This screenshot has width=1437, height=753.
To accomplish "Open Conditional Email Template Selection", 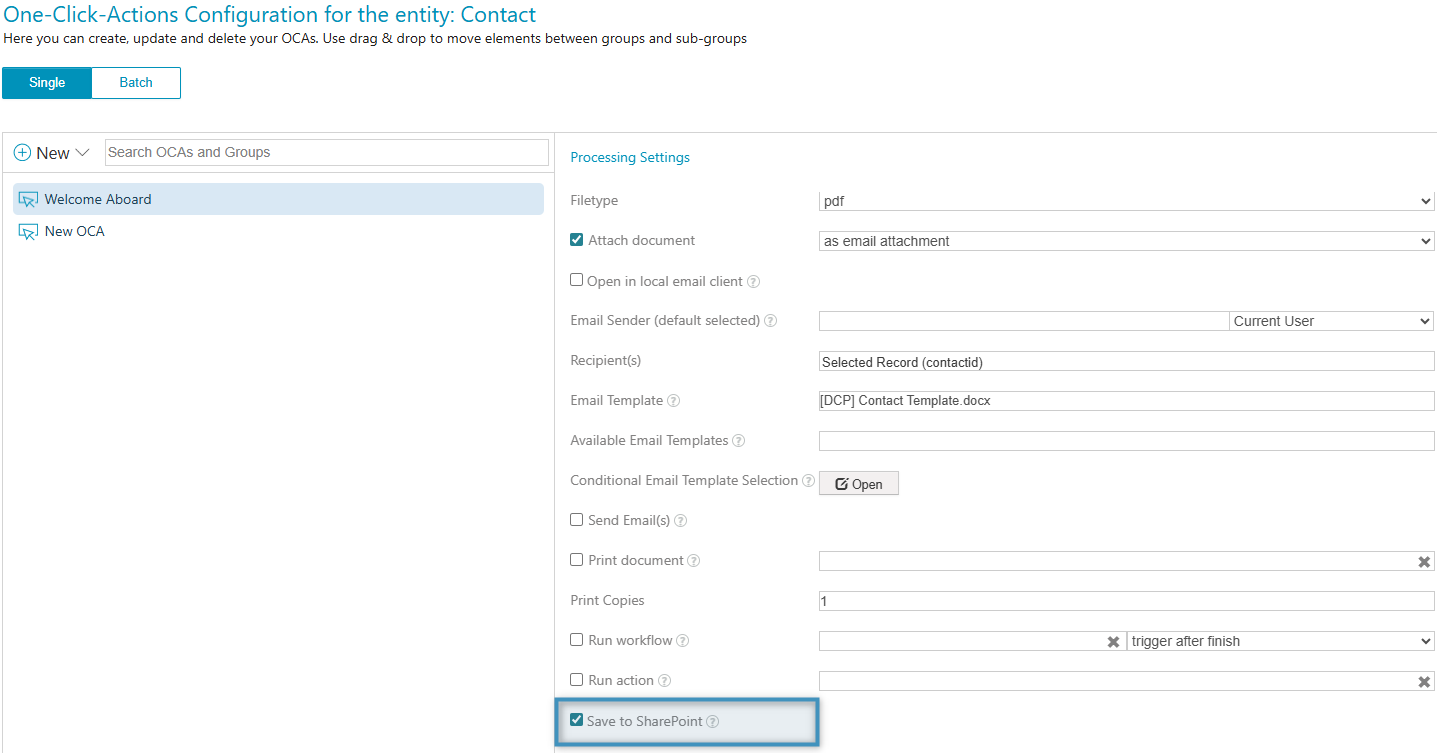I will tap(858, 484).
